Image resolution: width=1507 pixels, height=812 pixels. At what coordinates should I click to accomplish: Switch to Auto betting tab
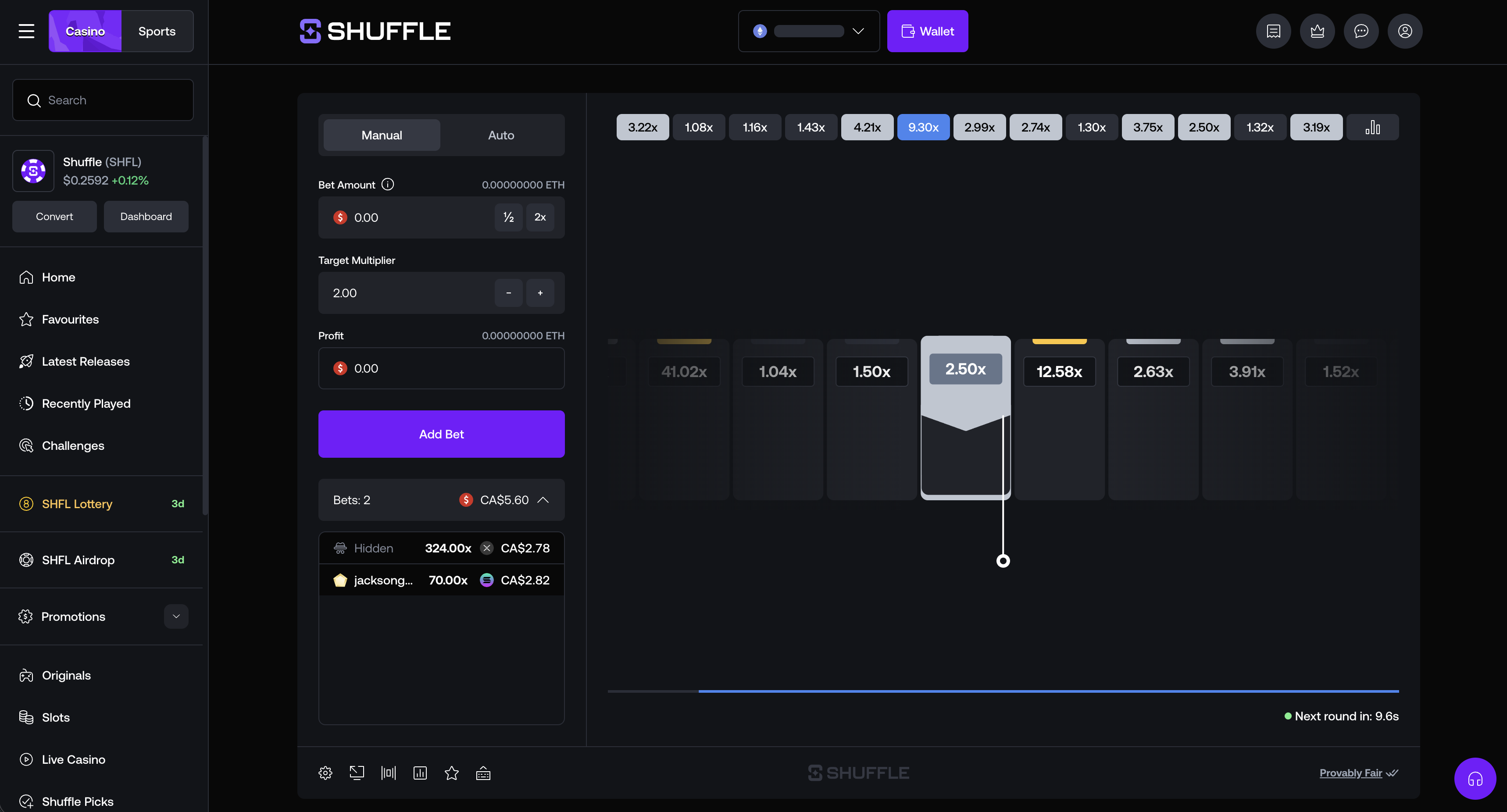coord(501,135)
